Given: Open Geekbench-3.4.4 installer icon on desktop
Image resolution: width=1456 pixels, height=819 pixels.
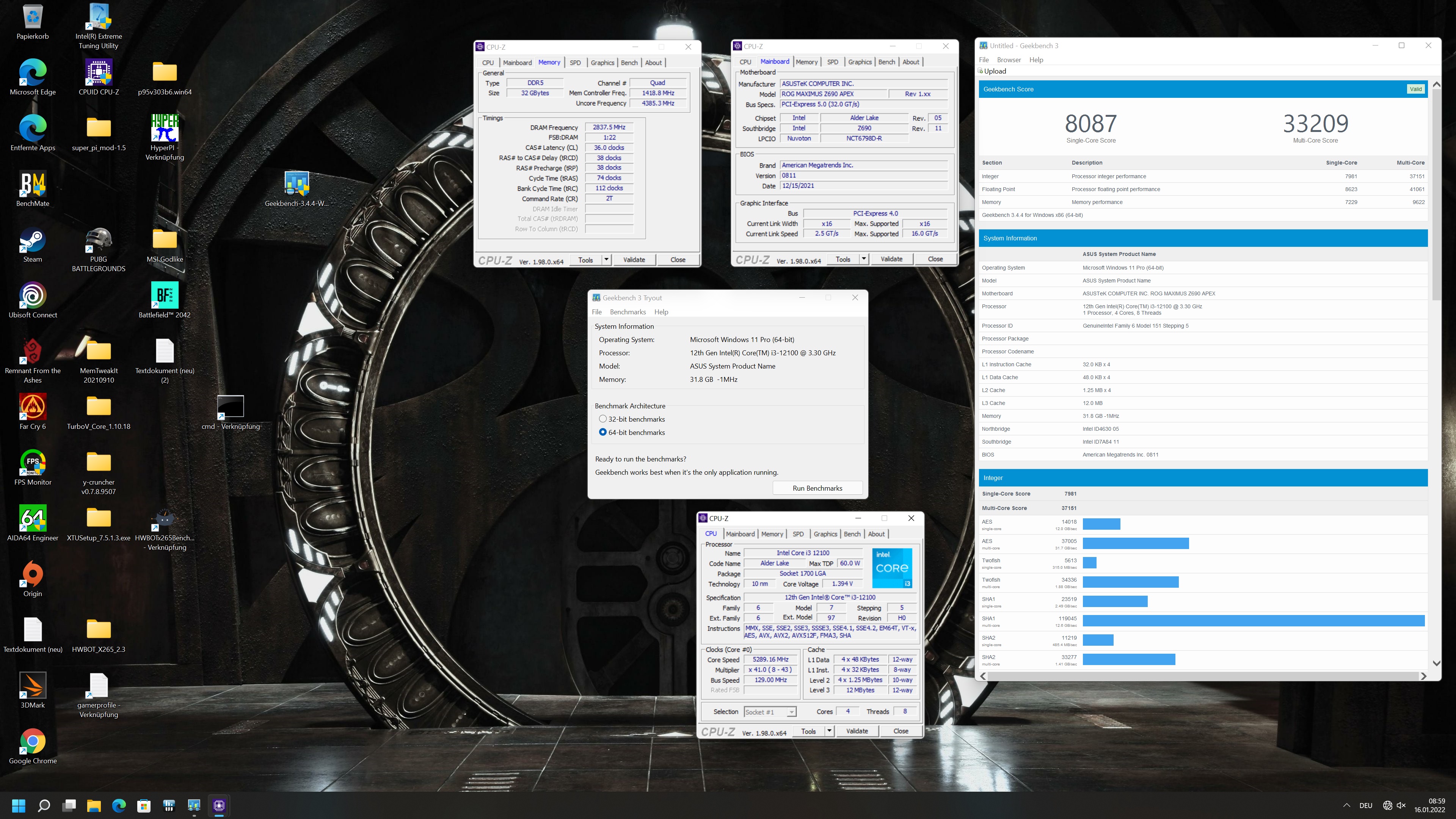Looking at the screenshot, I should tap(297, 188).
